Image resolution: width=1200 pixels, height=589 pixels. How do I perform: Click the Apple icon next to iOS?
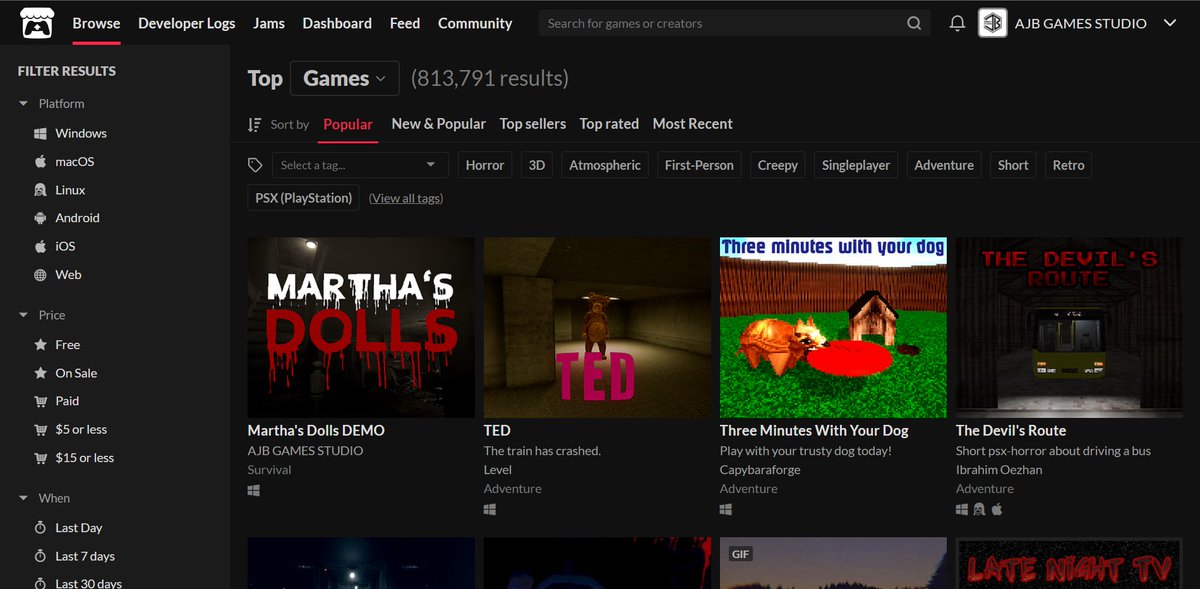[40, 246]
